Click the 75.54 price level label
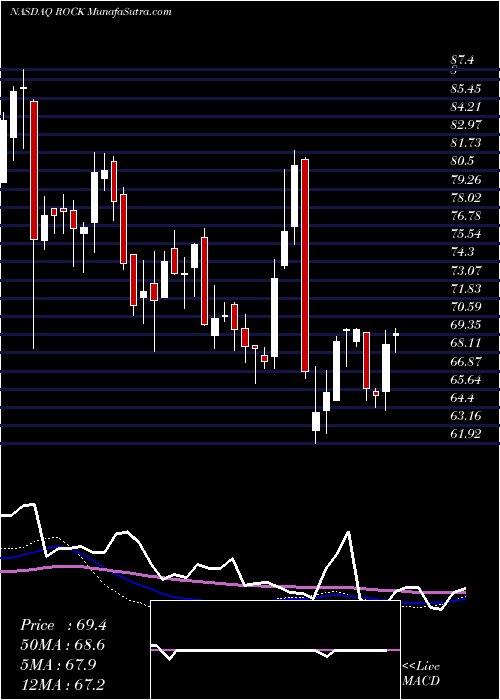Viewport: 500px width, 700px height. click(466, 234)
